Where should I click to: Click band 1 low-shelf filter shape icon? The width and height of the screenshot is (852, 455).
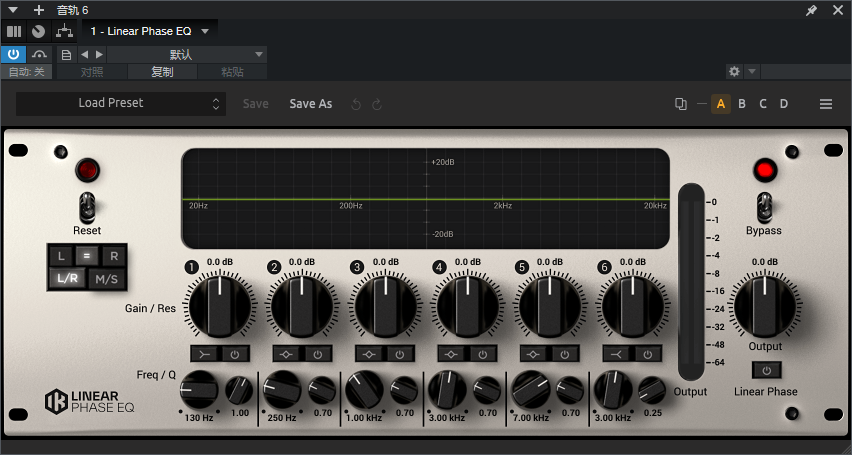click(205, 354)
